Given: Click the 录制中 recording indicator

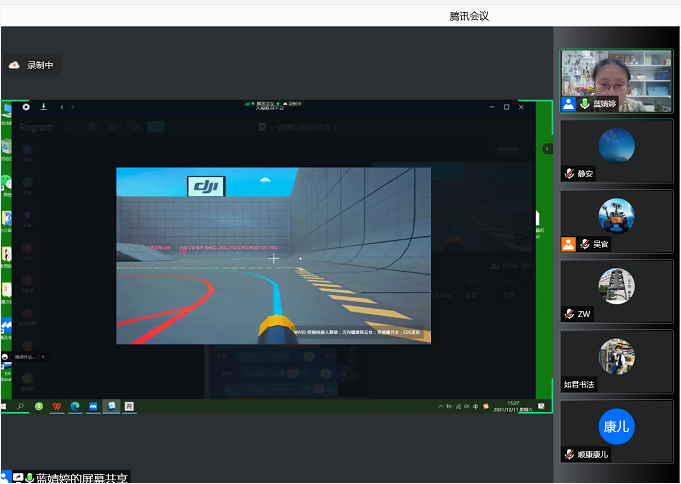Looking at the screenshot, I should tap(33, 65).
